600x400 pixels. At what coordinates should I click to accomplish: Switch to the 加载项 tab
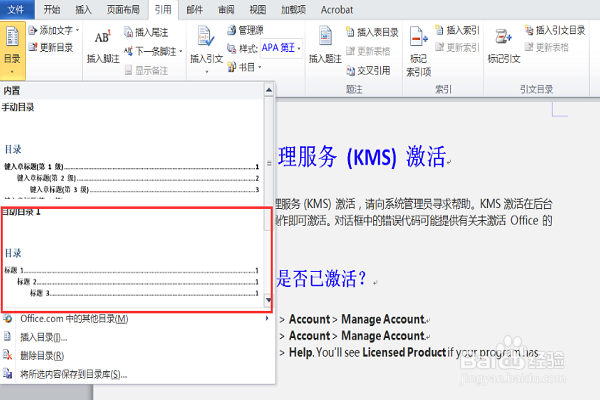click(x=293, y=10)
